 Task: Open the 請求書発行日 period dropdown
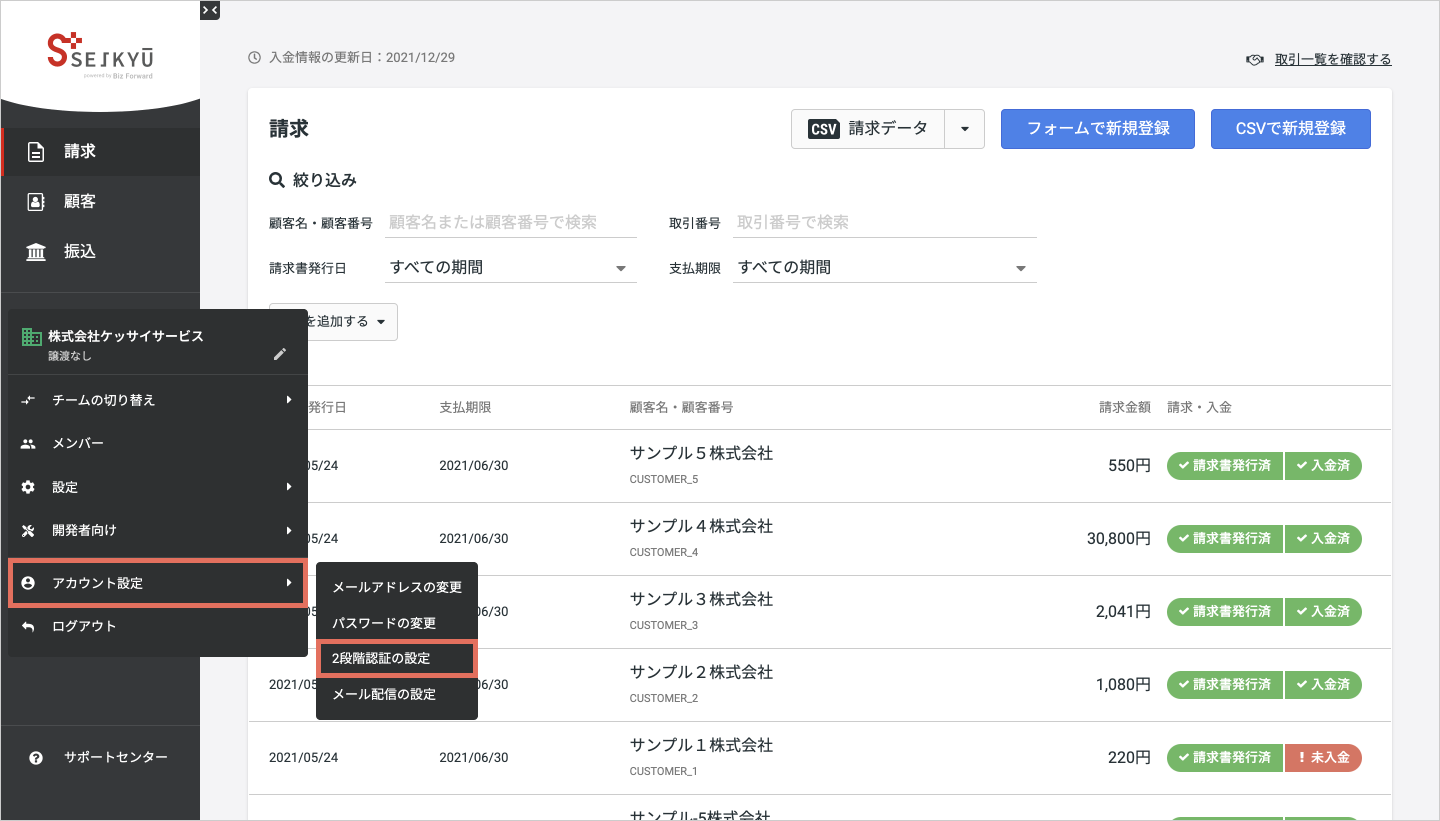(x=508, y=268)
